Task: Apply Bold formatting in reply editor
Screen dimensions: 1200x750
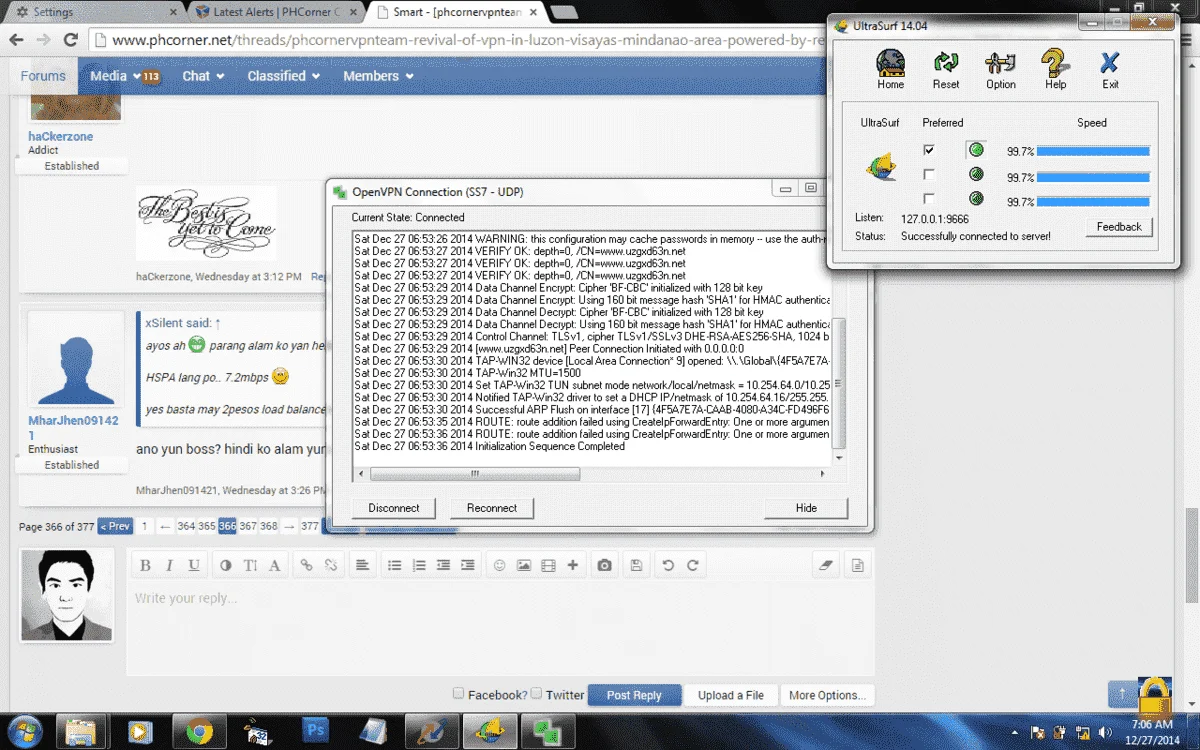Action: (145, 565)
